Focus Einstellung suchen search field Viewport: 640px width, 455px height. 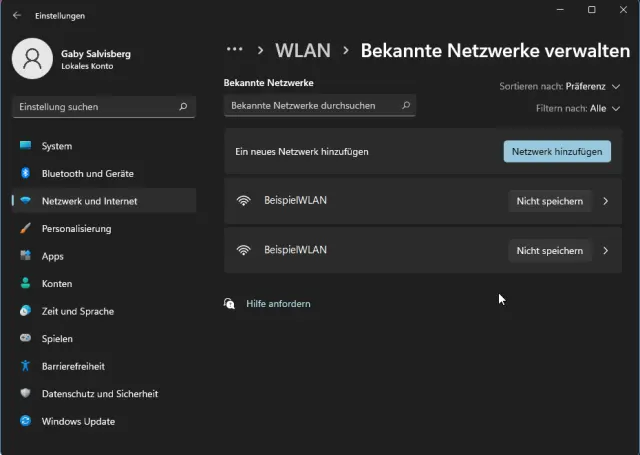pyautogui.click(x=104, y=107)
